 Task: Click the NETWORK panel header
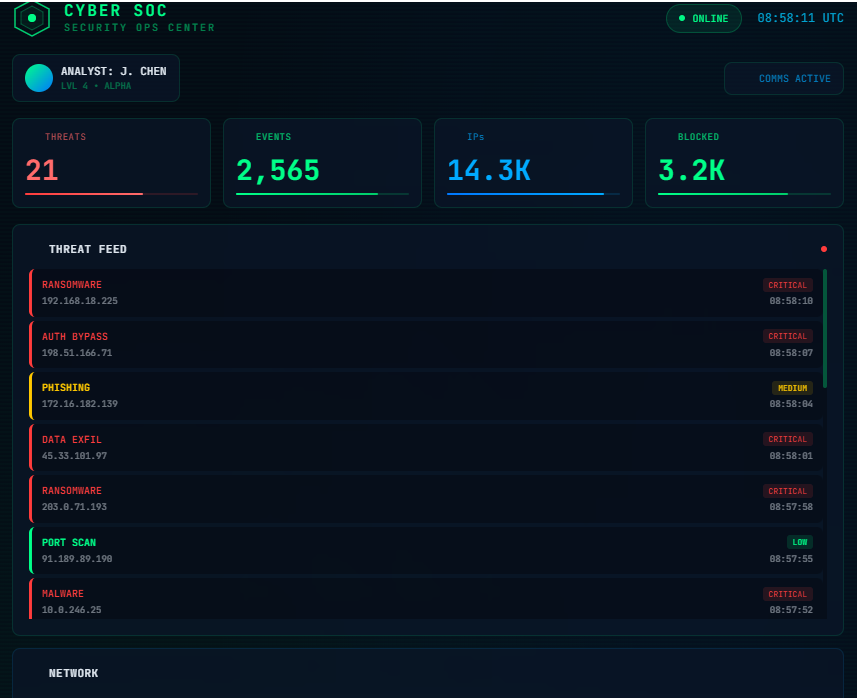click(x=74, y=674)
